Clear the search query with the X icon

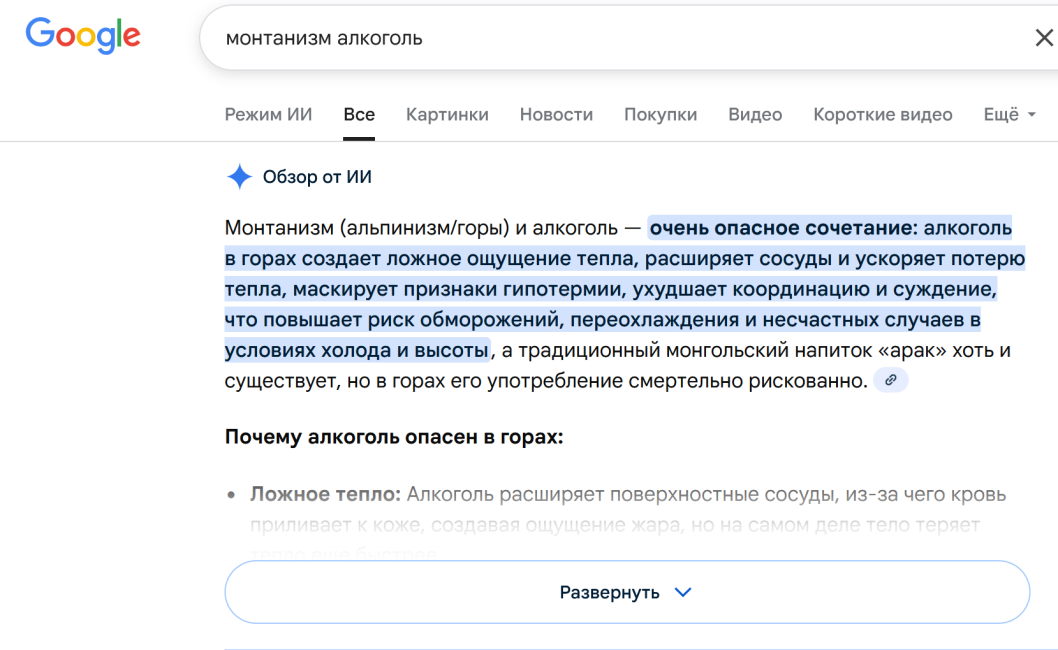(x=1045, y=37)
